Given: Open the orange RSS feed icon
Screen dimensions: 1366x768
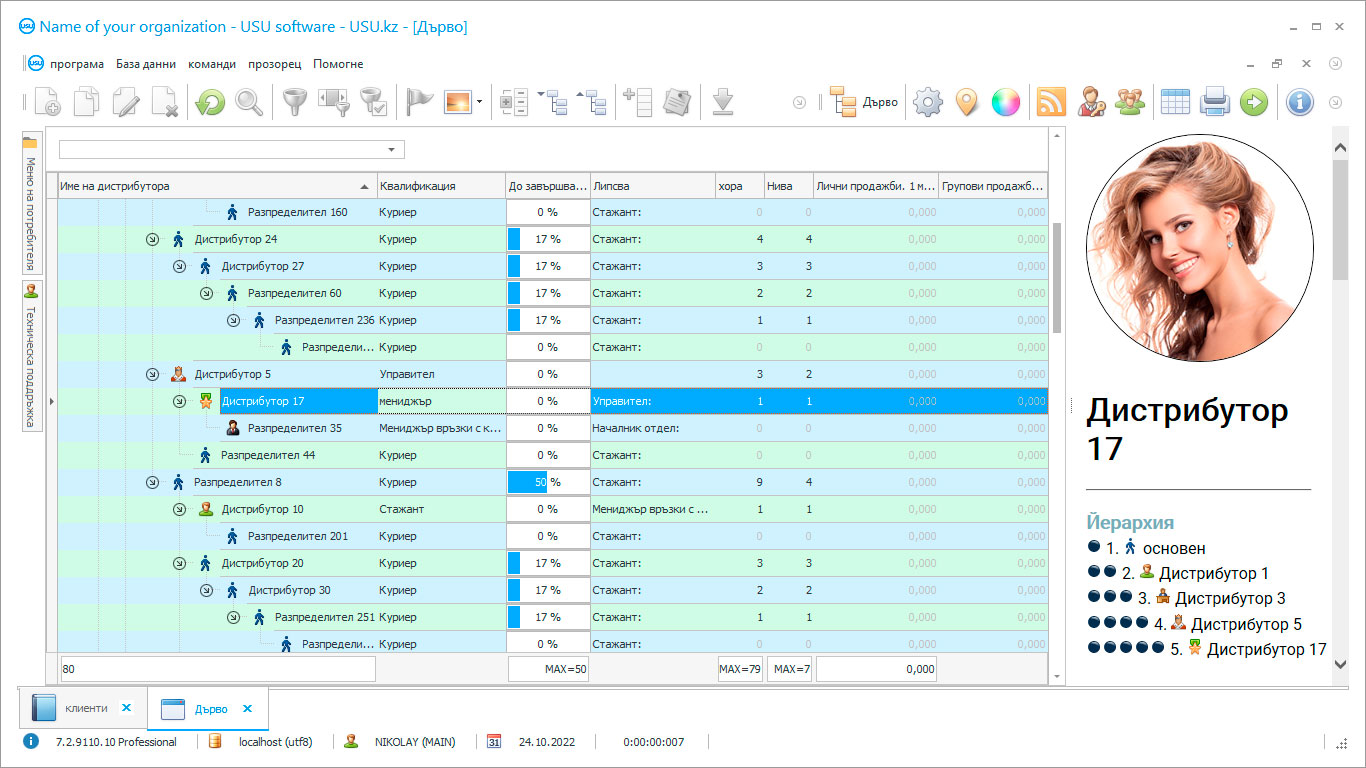Looking at the screenshot, I should (1051, 102).
